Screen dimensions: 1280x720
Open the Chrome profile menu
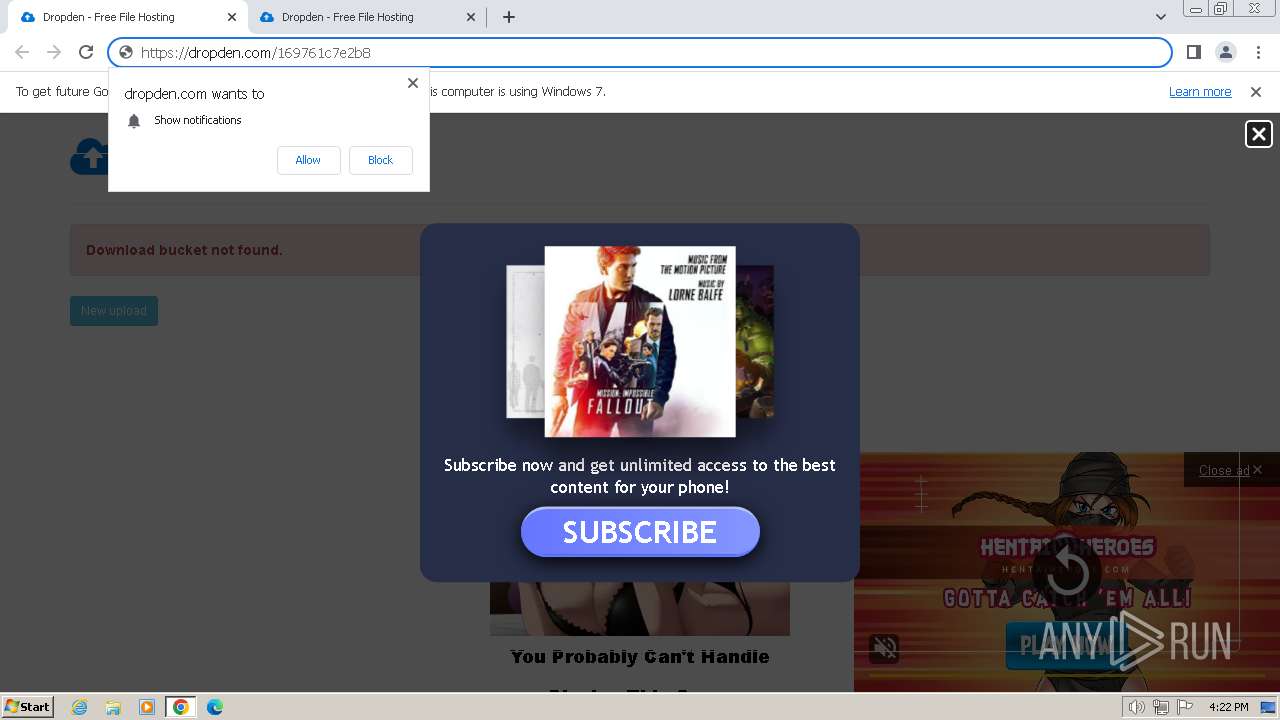coord(1225,52)
